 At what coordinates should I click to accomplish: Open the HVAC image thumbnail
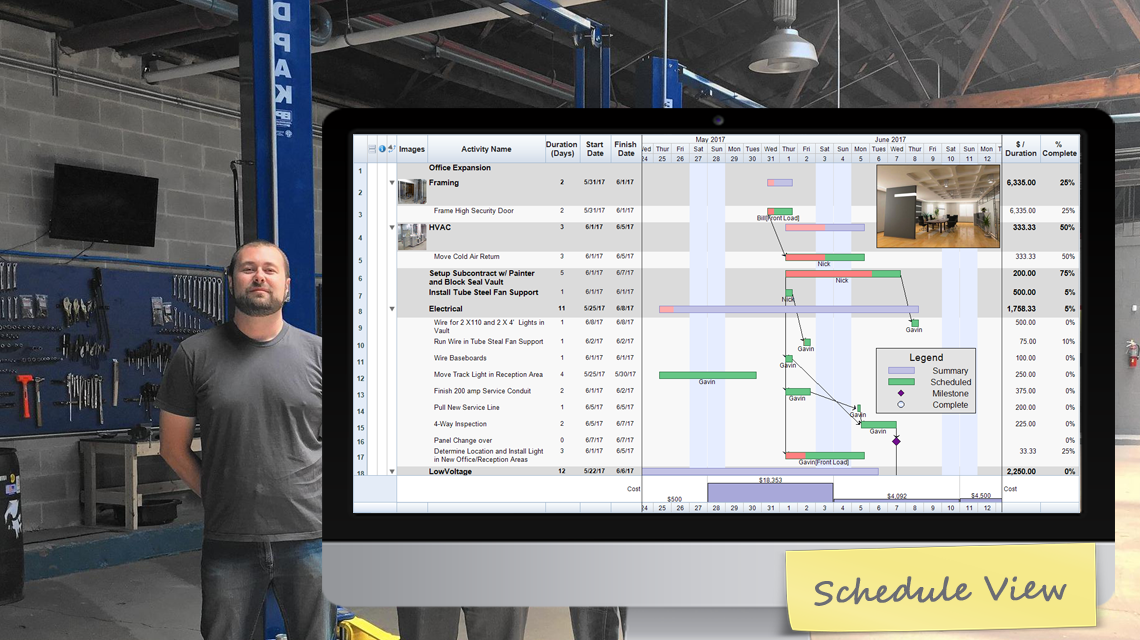tap(411, 233)
